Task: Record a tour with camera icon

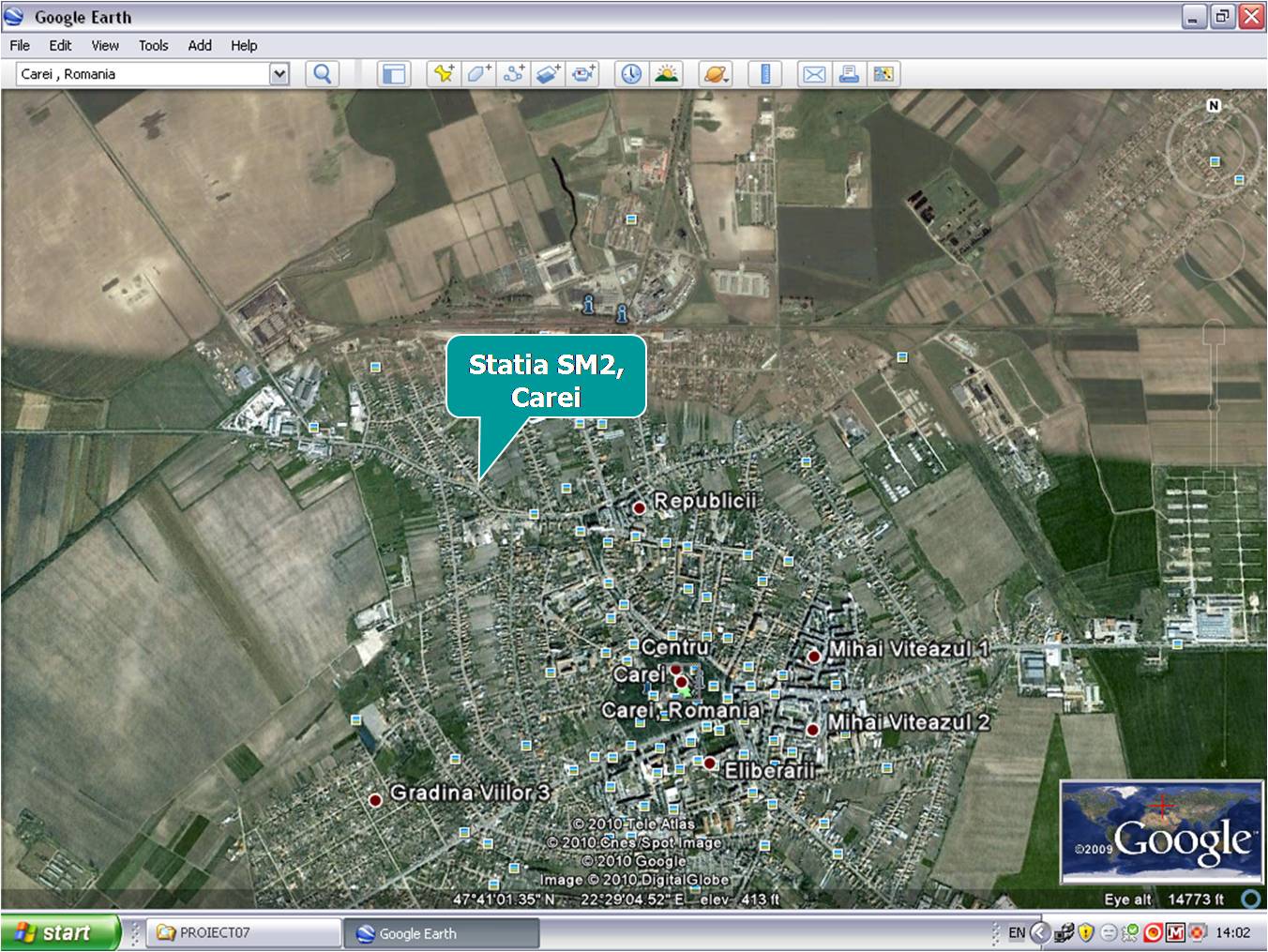Action: point(583,74)
